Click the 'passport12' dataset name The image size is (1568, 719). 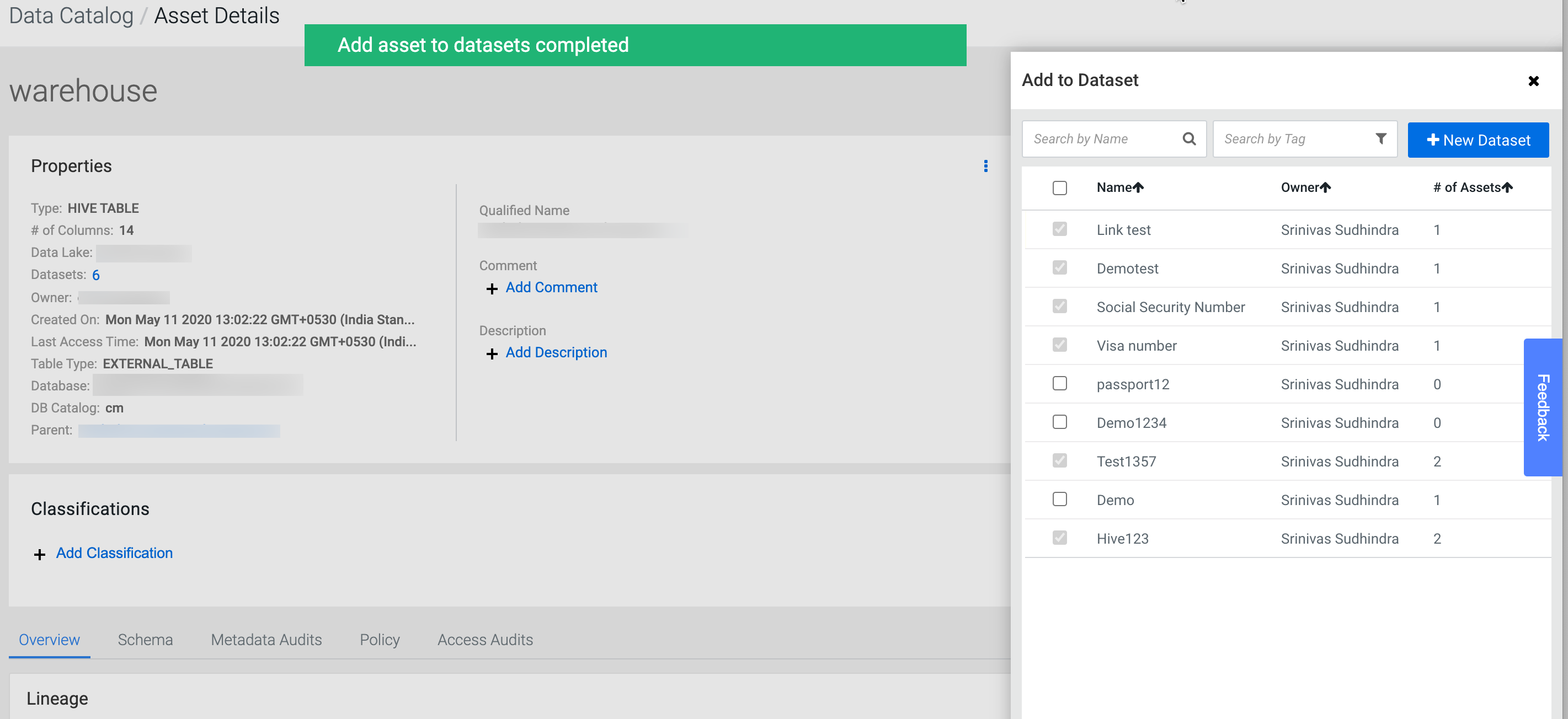[1133, 384]
